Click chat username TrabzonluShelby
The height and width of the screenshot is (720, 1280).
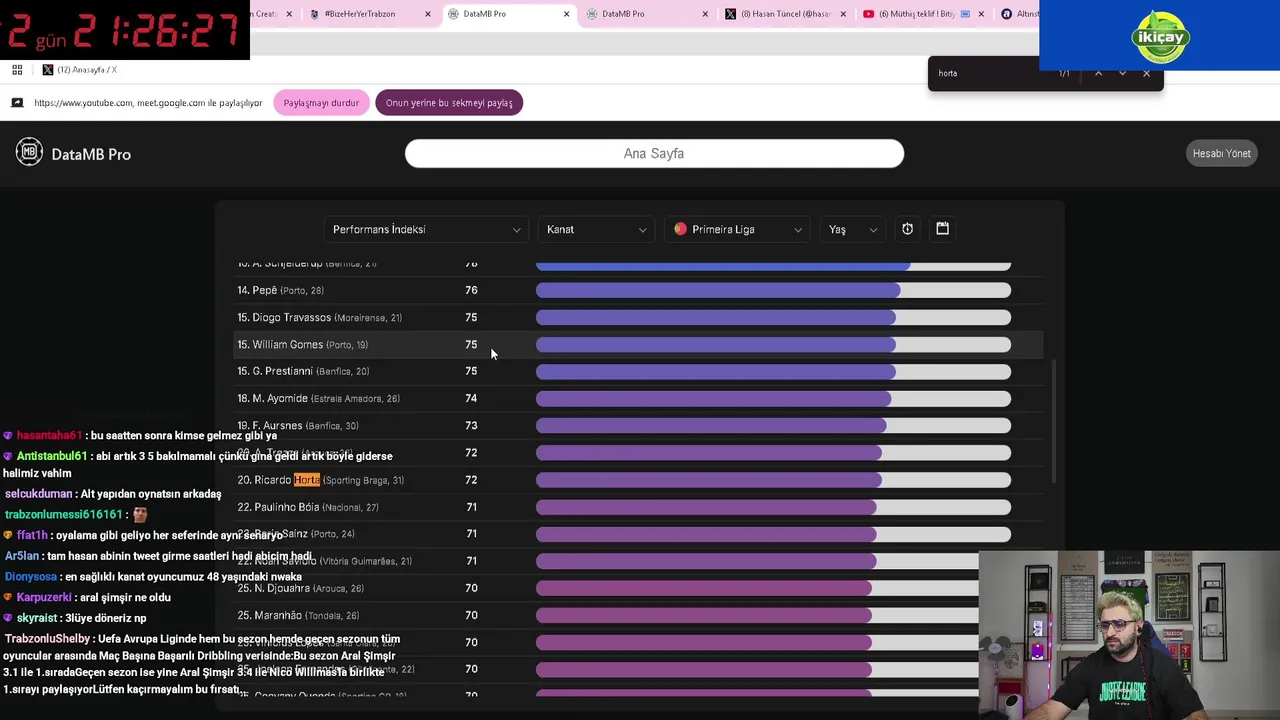[47, 639]
